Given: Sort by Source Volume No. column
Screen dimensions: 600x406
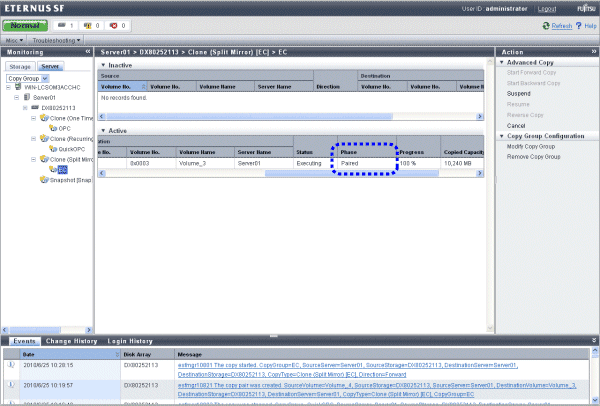Looking at the screenshot, I should [122, 87].
